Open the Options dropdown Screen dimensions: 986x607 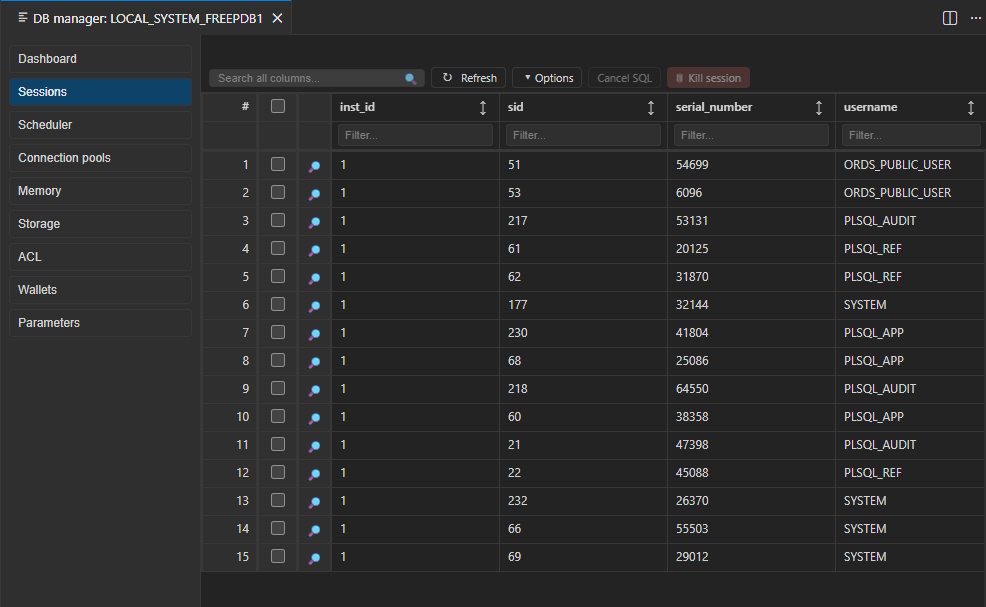[x=547, y=78]
